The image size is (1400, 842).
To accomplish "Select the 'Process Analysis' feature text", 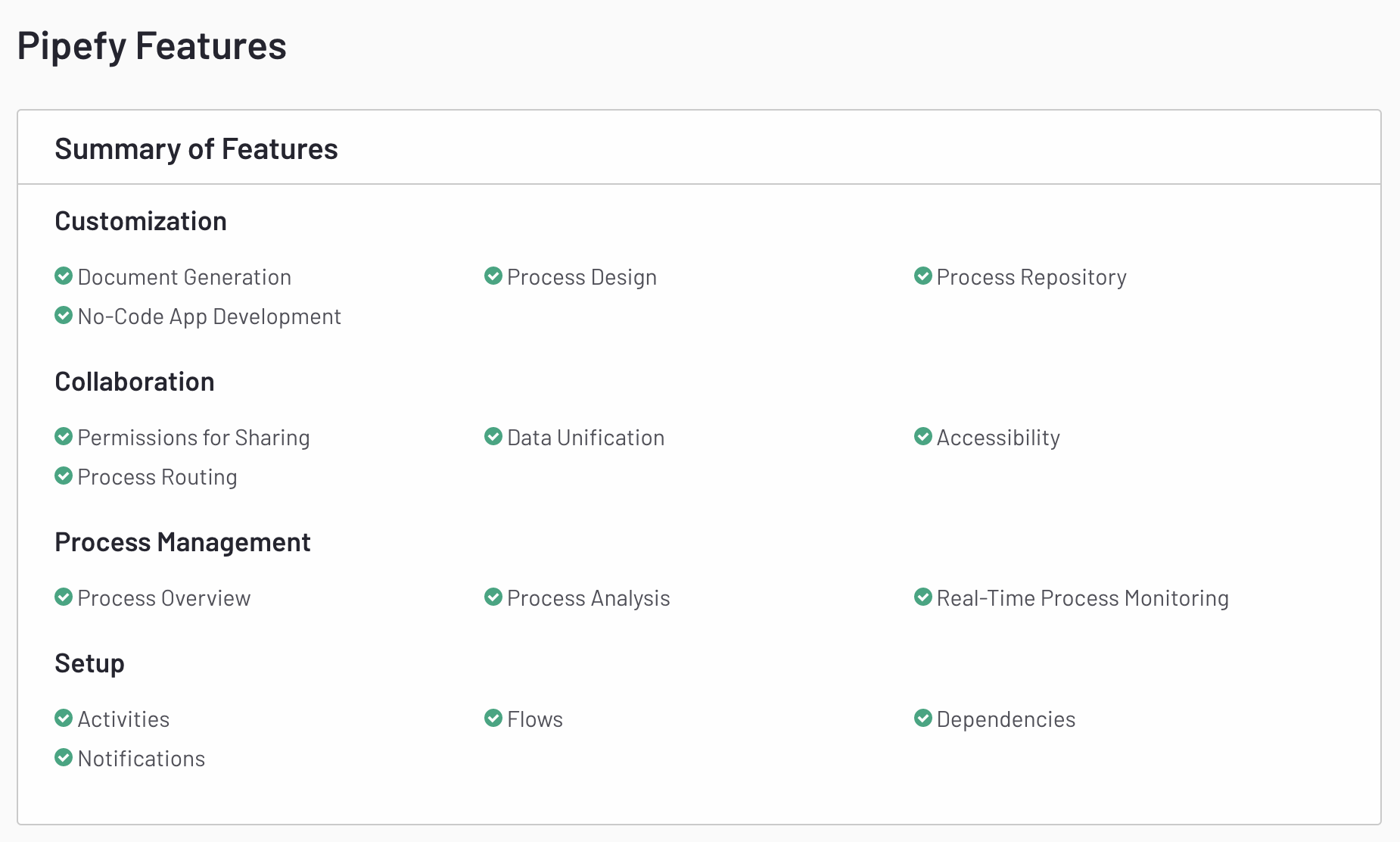I will point(589,598).
